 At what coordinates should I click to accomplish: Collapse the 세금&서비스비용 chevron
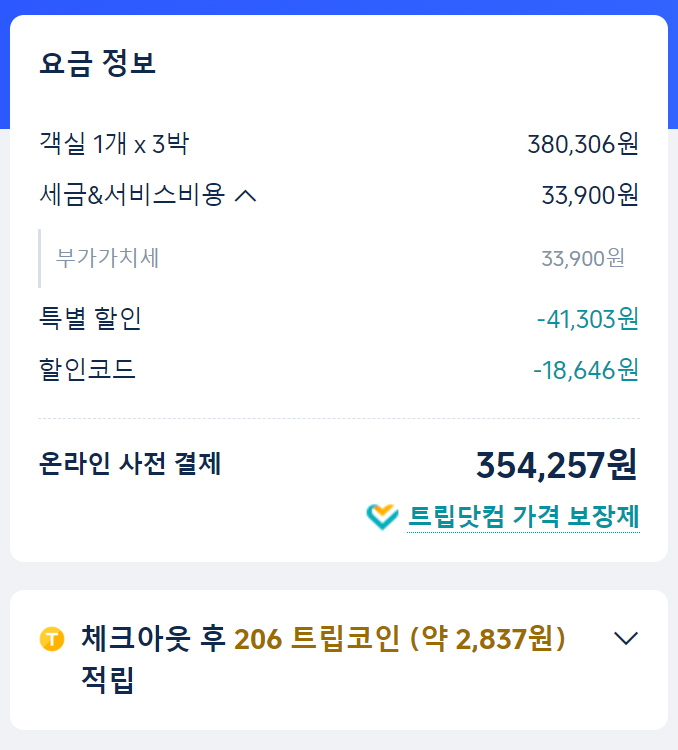pos(245,196)
